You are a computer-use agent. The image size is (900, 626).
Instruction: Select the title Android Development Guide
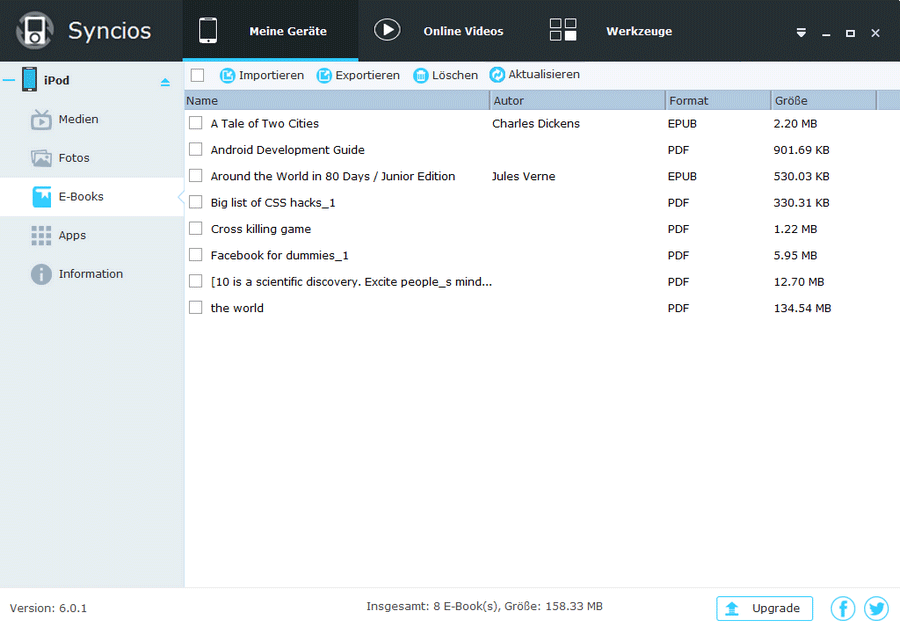point(288,150)
